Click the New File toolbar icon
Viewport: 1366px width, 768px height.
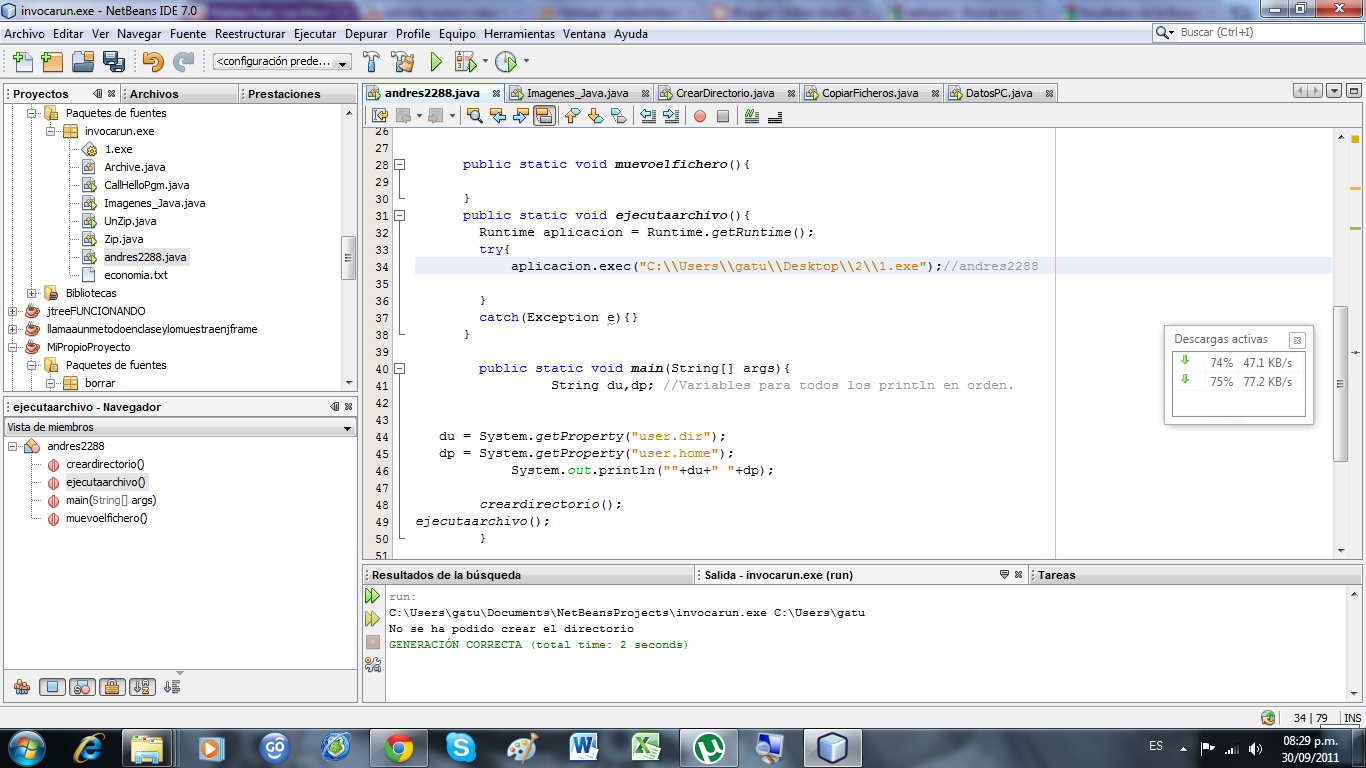(22, 62)
